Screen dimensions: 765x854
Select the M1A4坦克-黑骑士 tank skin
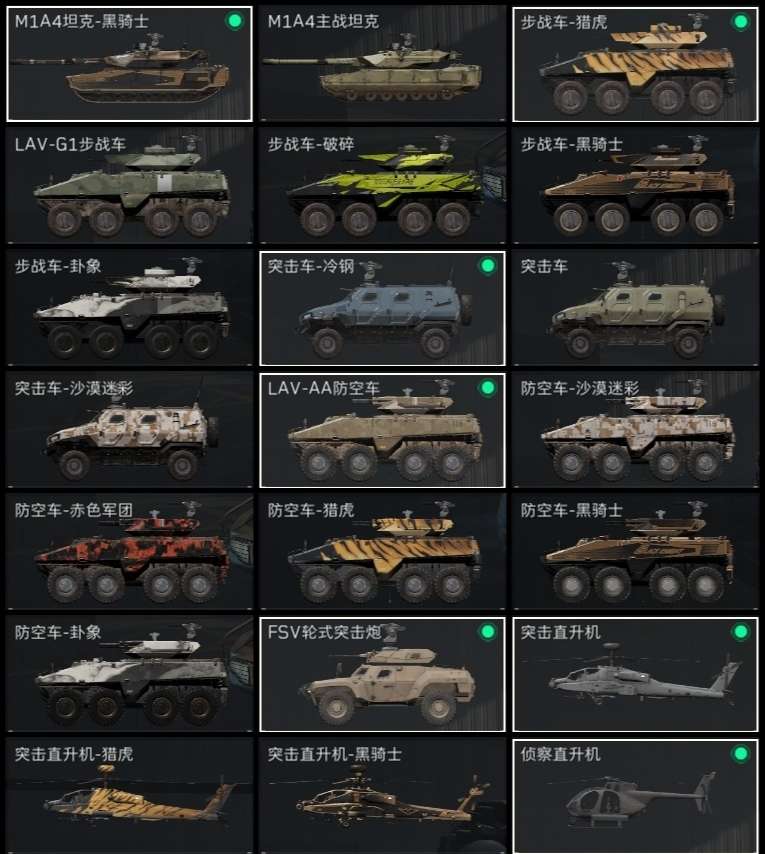(130, 64)
